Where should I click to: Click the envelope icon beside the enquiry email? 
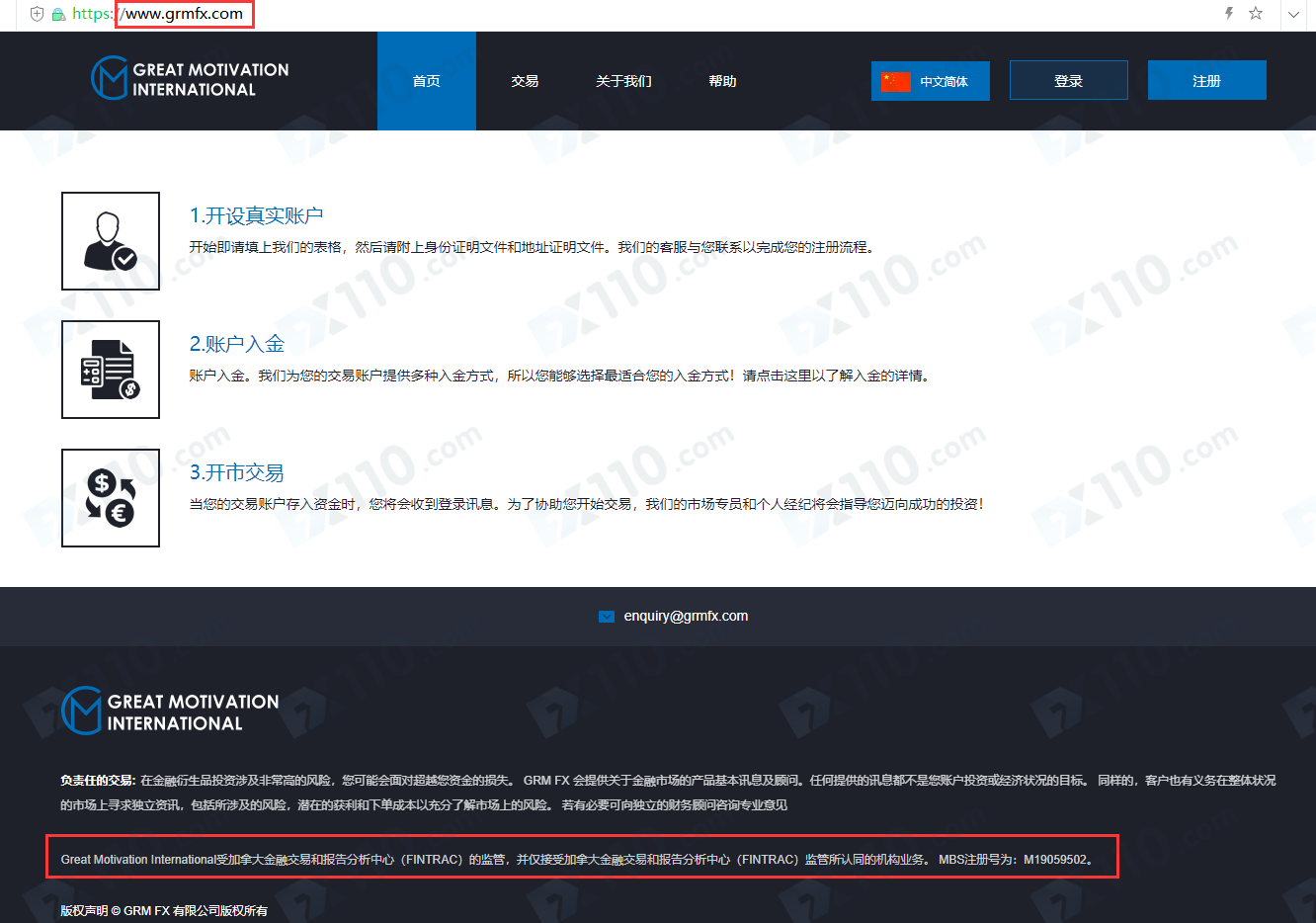coord(607,617)
